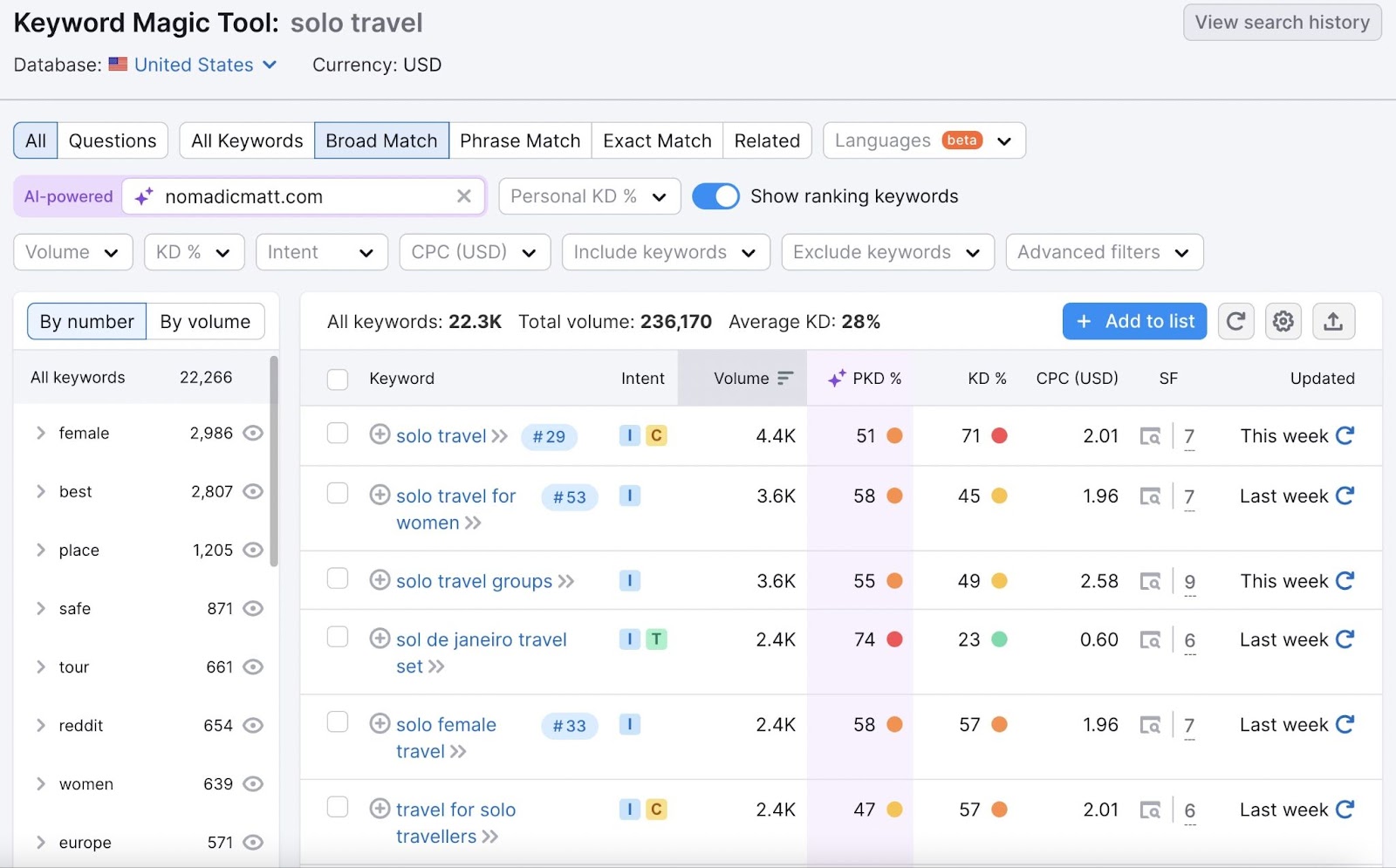Select All Keywords match tab

click(247, 140)
